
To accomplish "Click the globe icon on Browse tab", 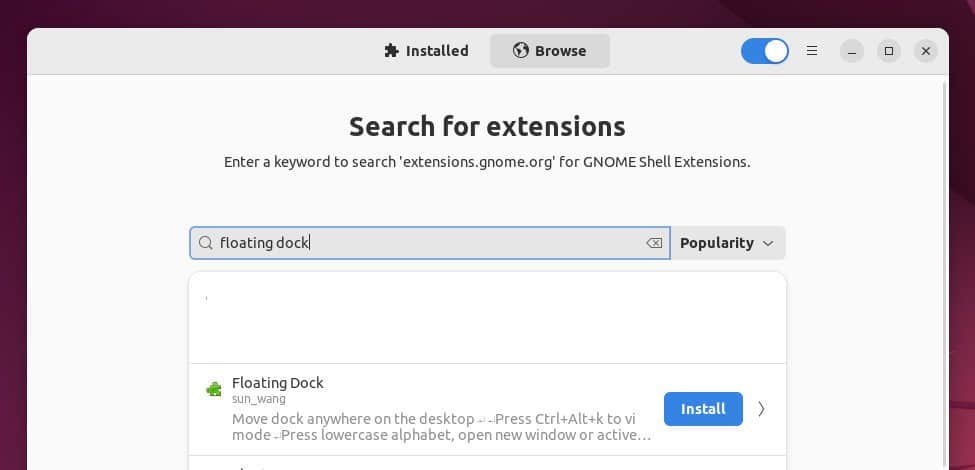I will [520, 51].
